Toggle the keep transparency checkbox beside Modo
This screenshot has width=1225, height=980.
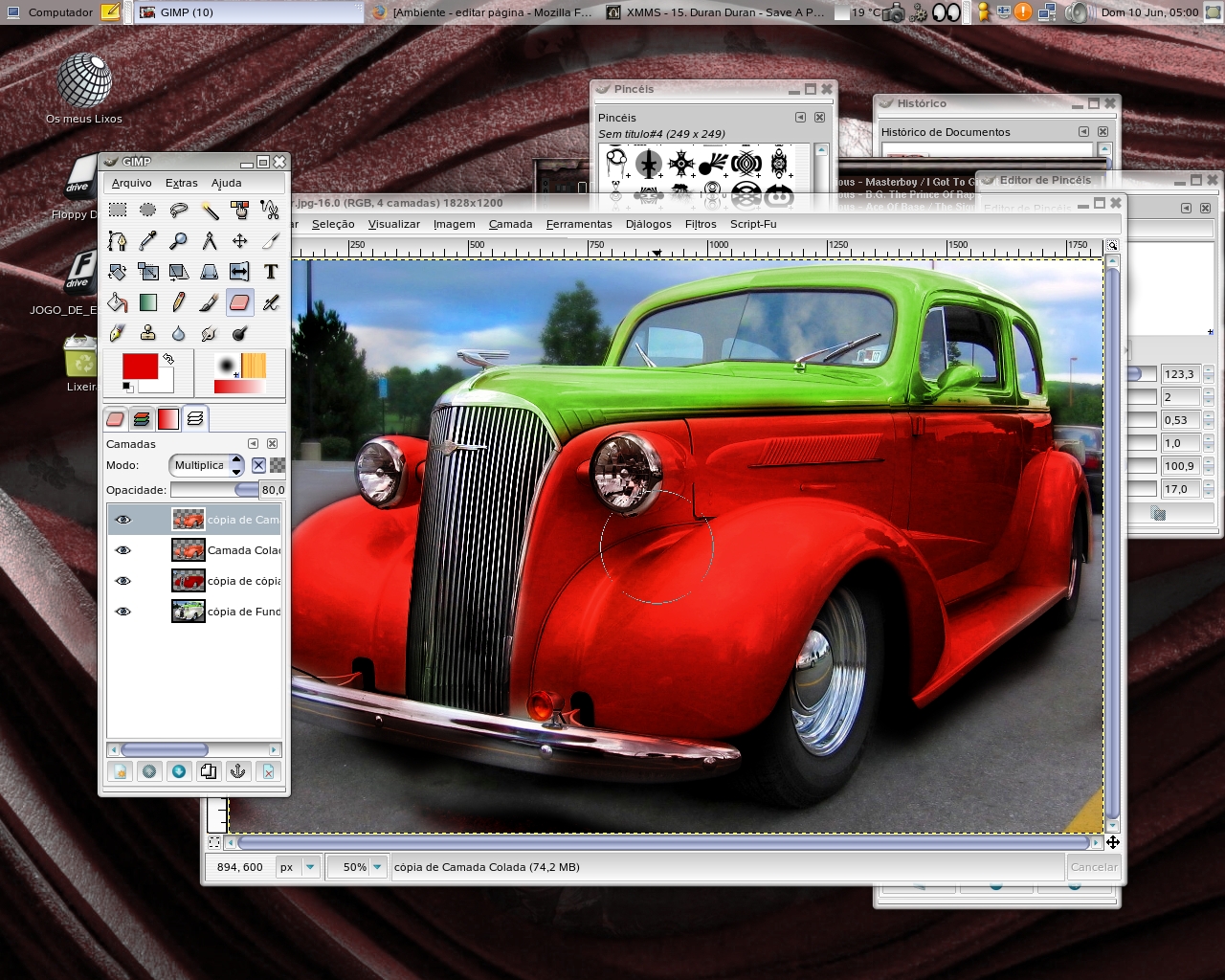point(258,465)
